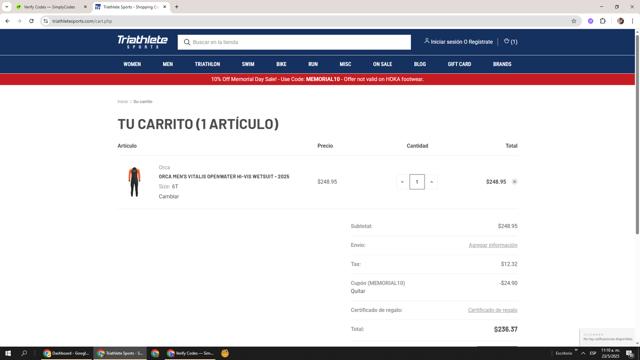This screenshot has height=360, width=640.
Task: Increase quantity with the plus button
Action: (431, 182)
